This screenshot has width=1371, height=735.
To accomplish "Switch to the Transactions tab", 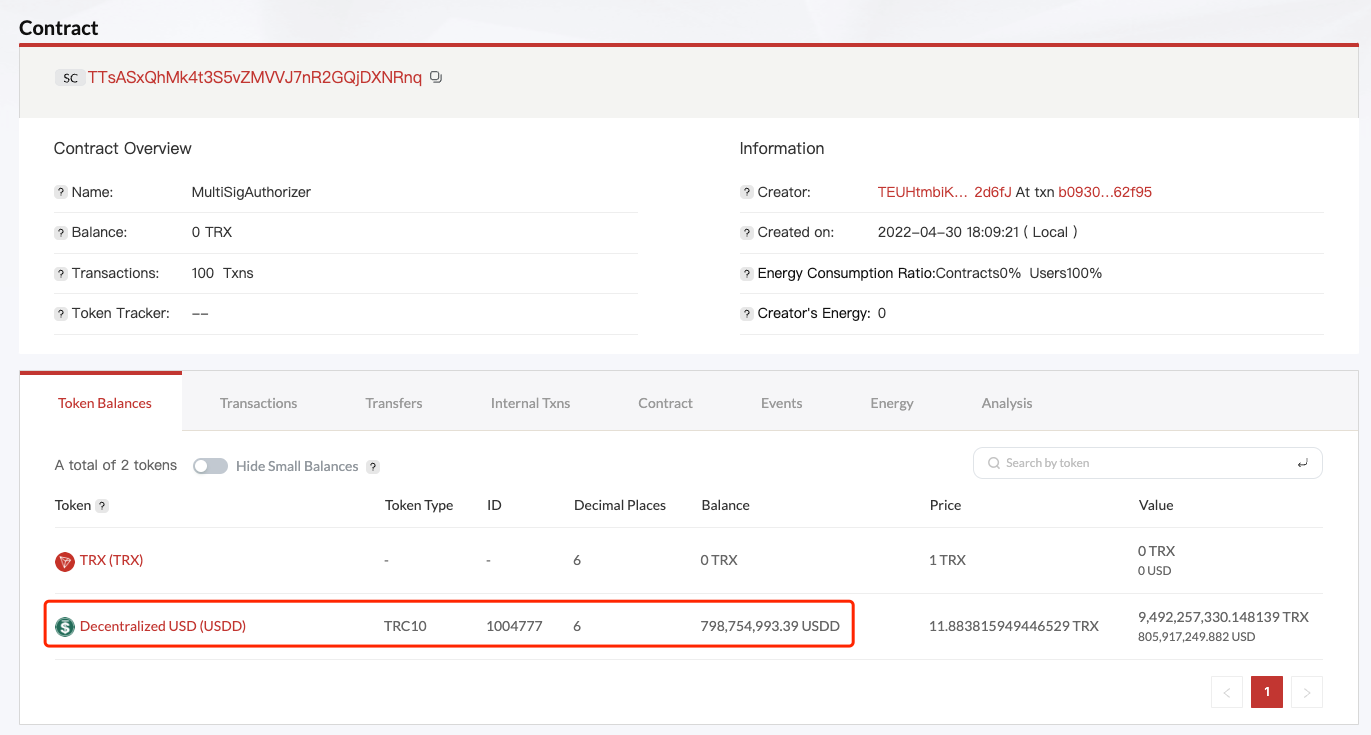I will click(259, 403).
